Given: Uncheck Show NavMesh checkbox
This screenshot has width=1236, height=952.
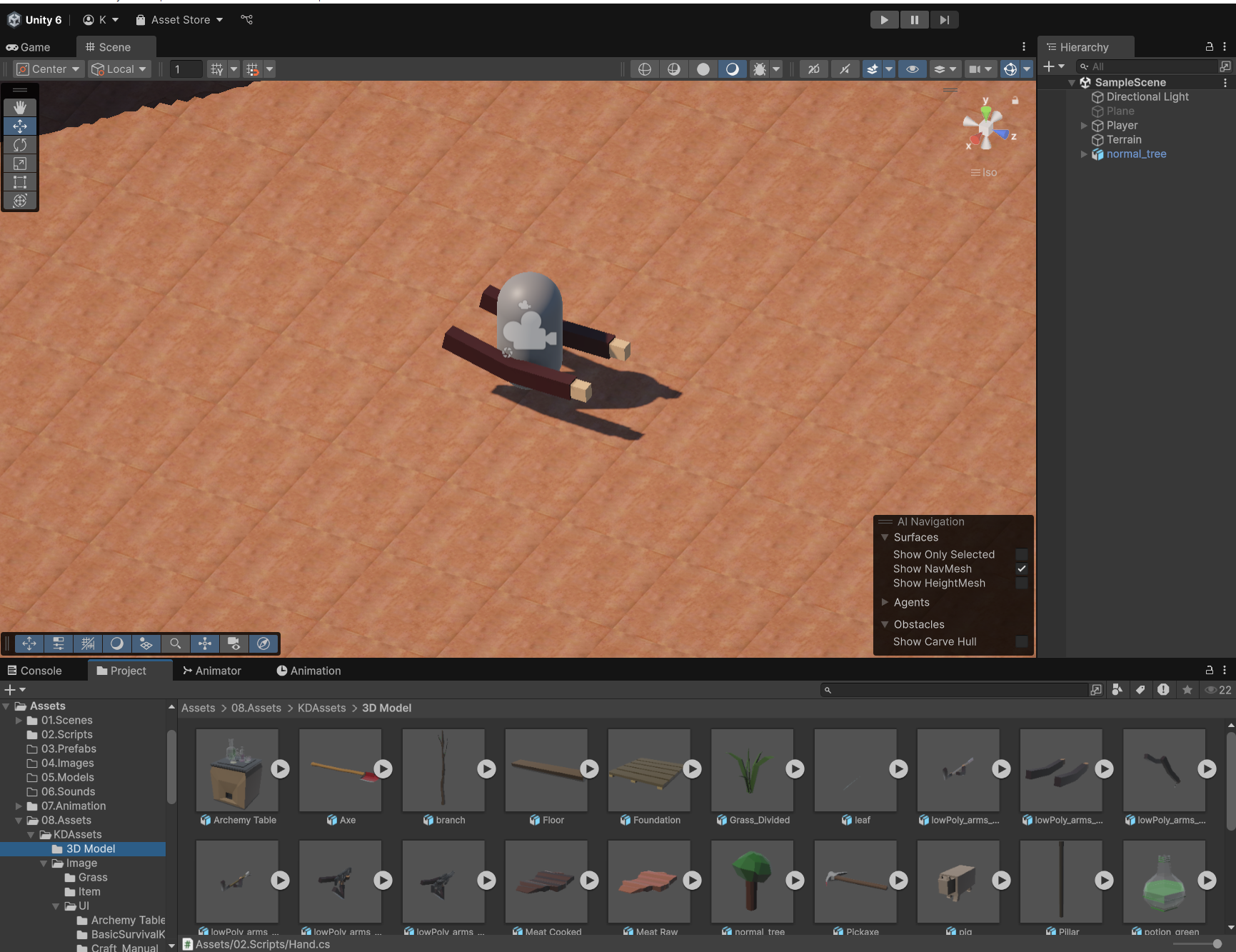Looking at the screenshot, I should pyautogui.click(x=1022, y=568).
